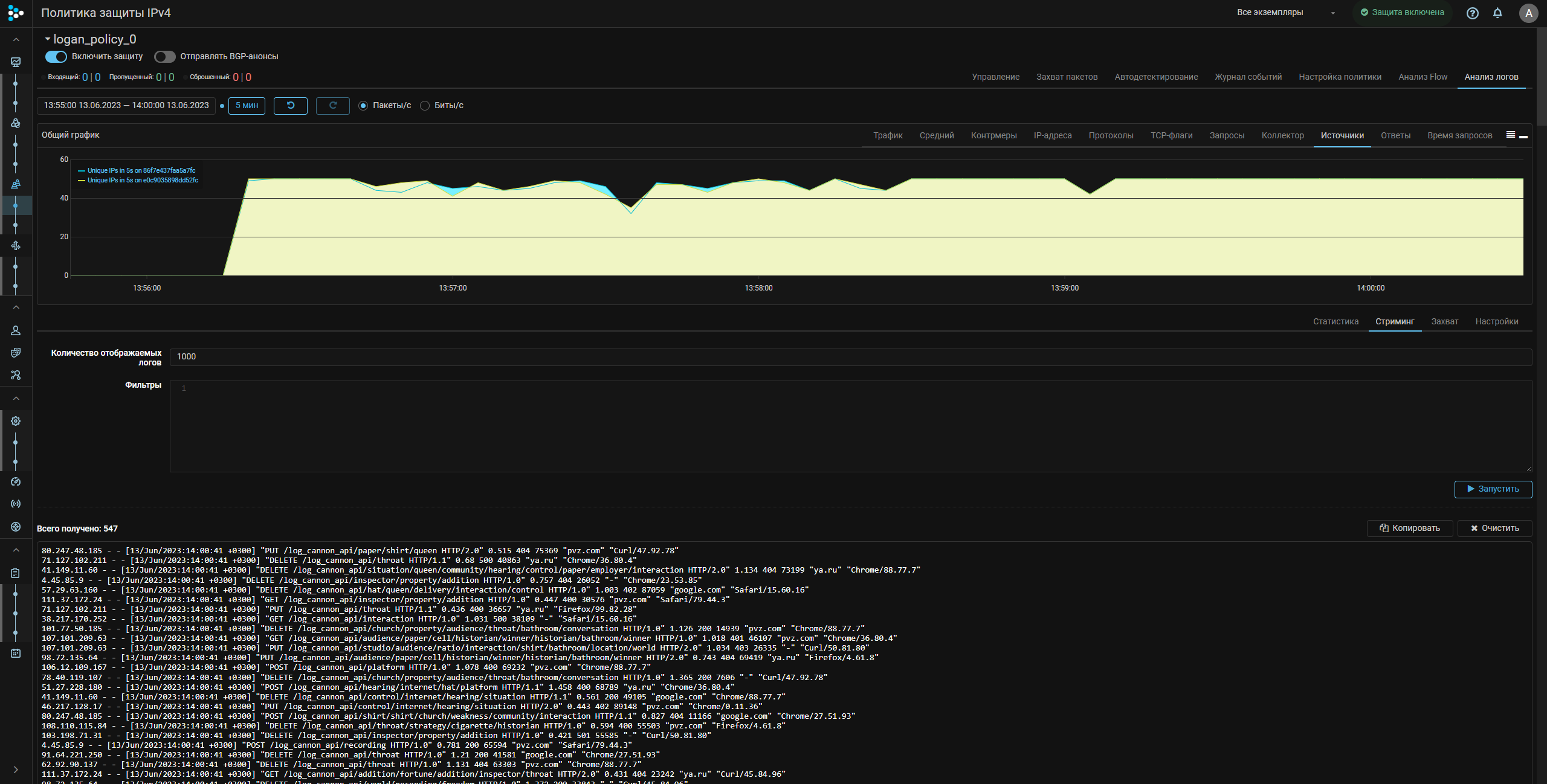Image resolution: width=1547 pixels, height=784 pixels.
Task: Switch to the 'Анализ Flow' tab
Action: tap(1423, 77)
